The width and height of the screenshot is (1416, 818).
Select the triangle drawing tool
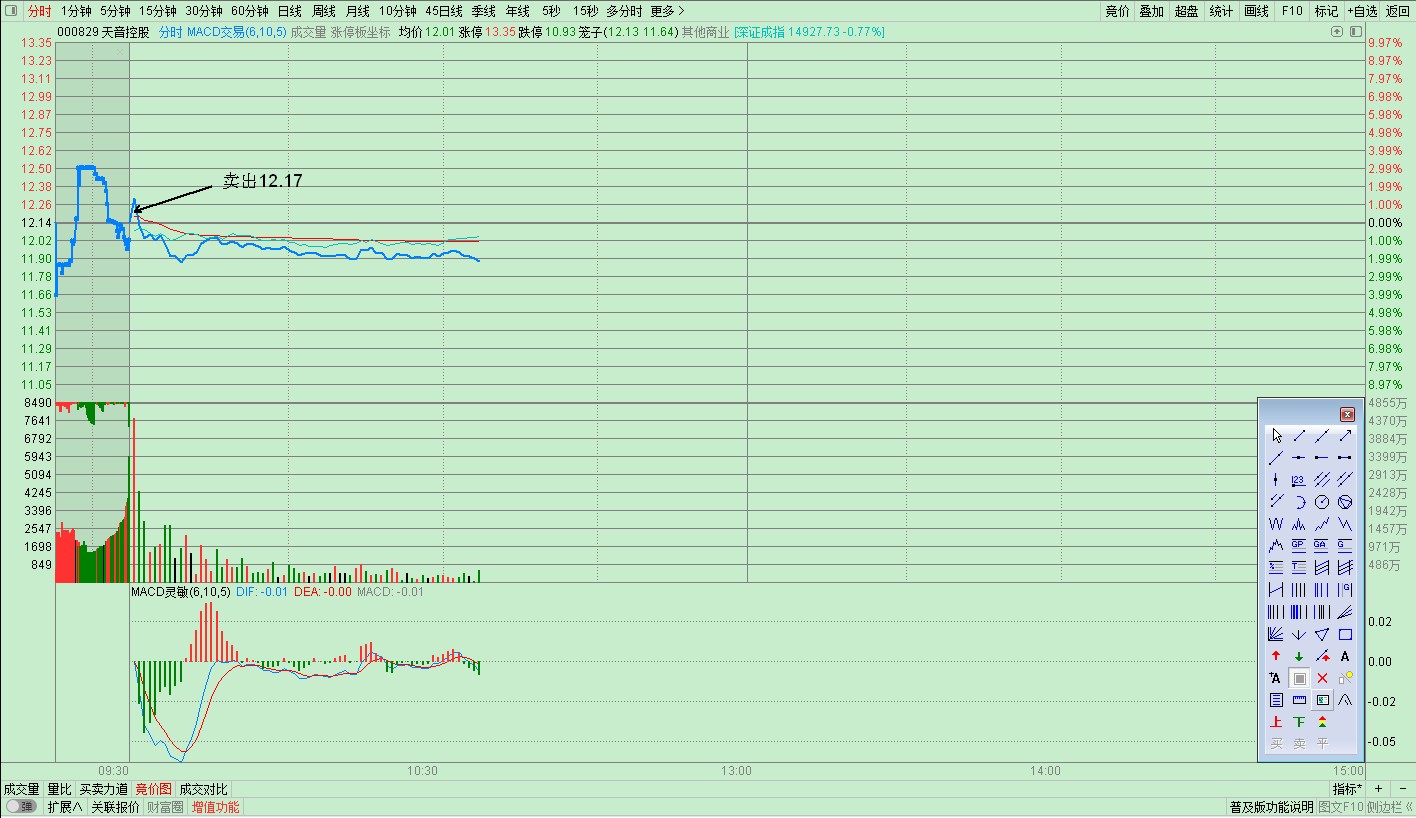(x=1322, y=634)
